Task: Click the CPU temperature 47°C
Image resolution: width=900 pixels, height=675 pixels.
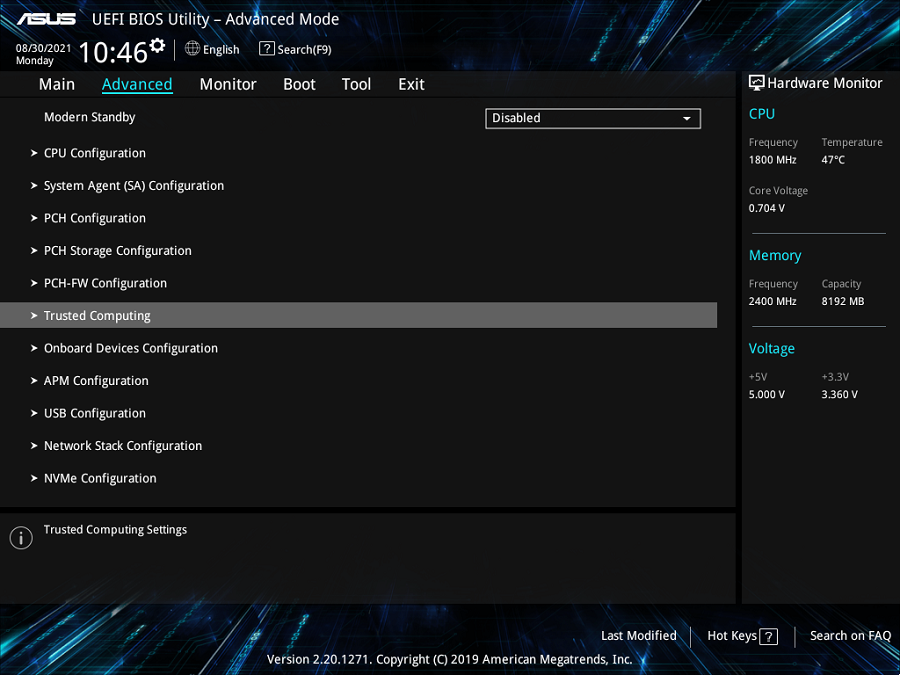Action: tap(833, 160)
